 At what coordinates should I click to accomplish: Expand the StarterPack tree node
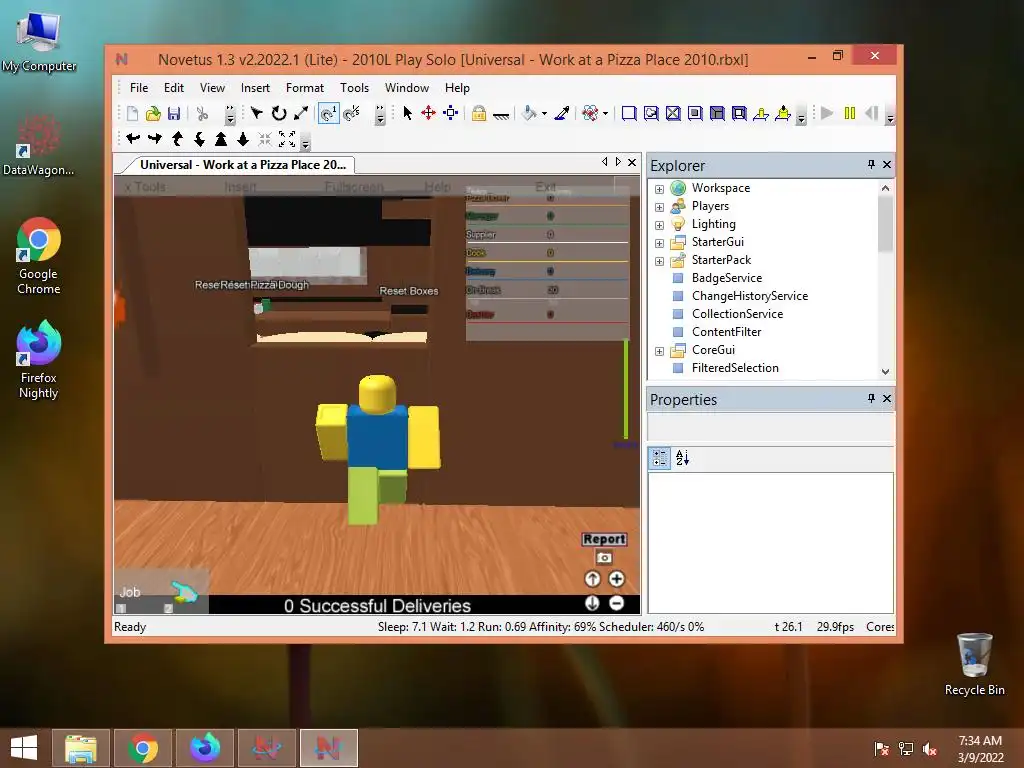(659, 261)
